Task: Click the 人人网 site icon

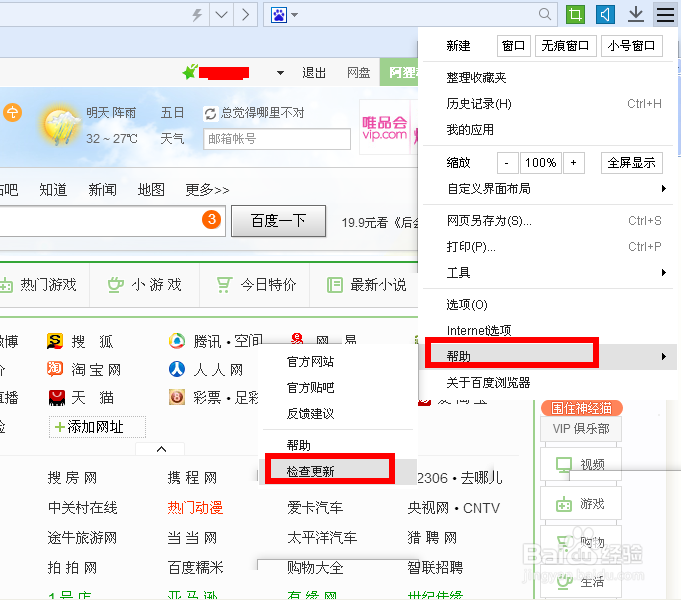Action: (x=177, y=369)
